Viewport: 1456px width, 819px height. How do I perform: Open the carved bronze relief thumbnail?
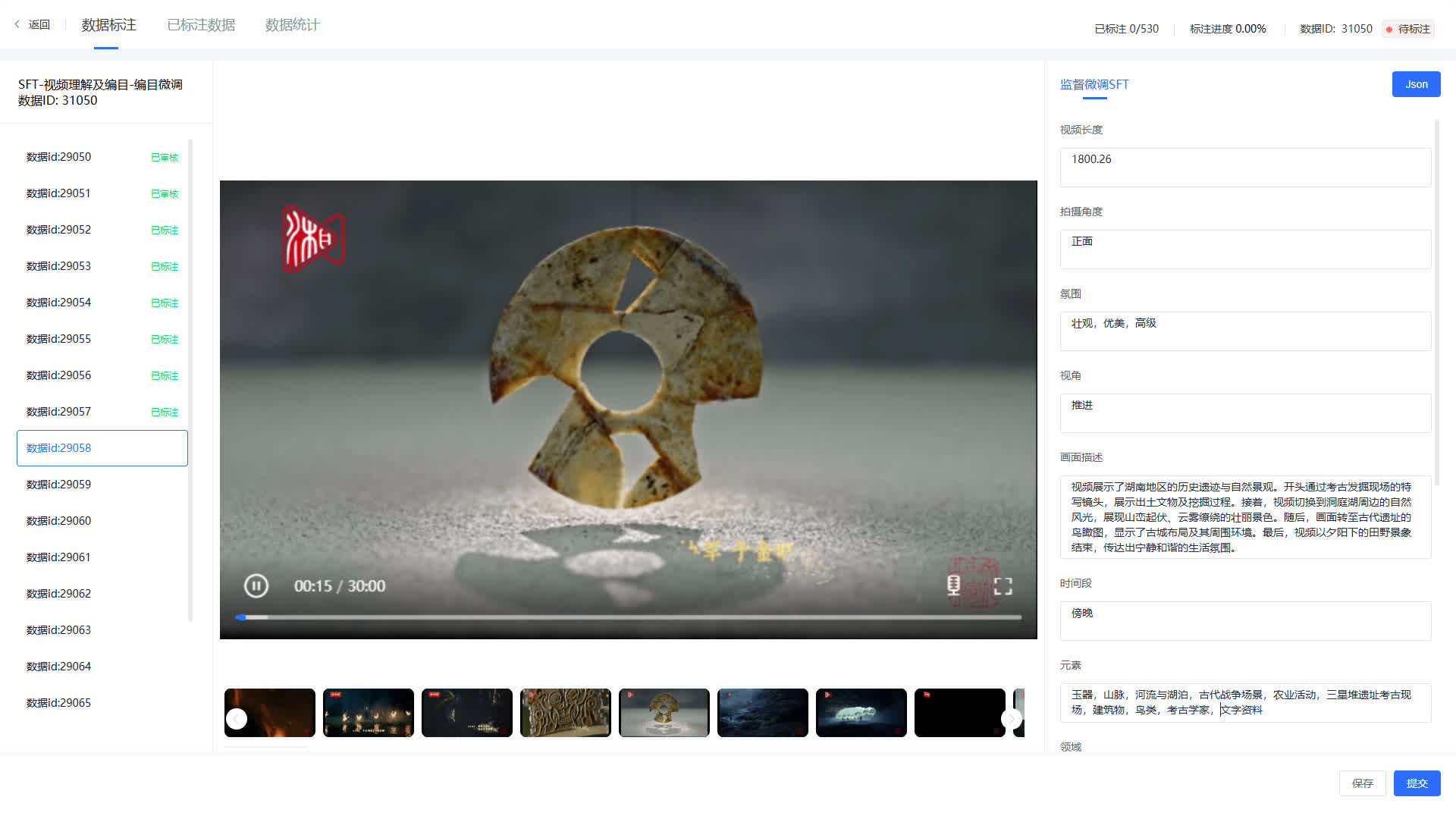point(566,713)
